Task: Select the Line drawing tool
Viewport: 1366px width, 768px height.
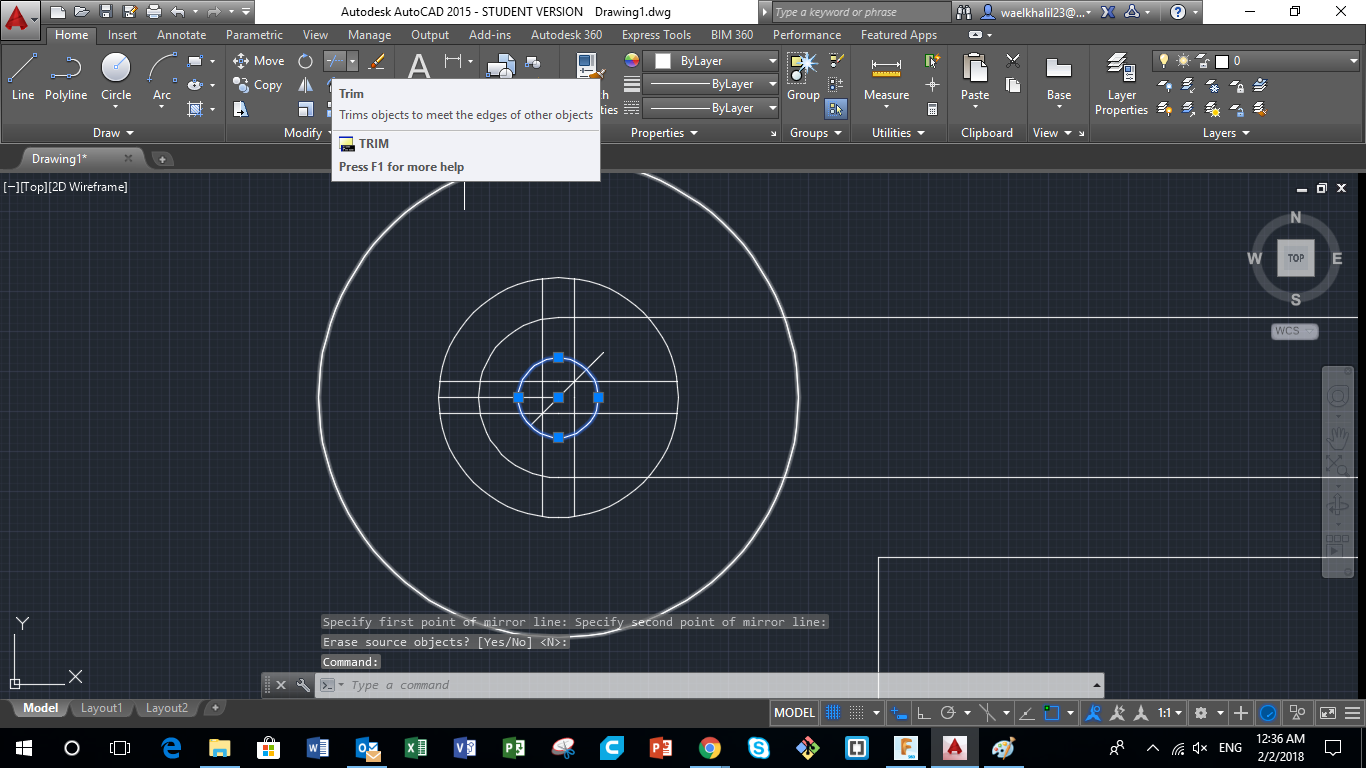Action: [23, 77]
